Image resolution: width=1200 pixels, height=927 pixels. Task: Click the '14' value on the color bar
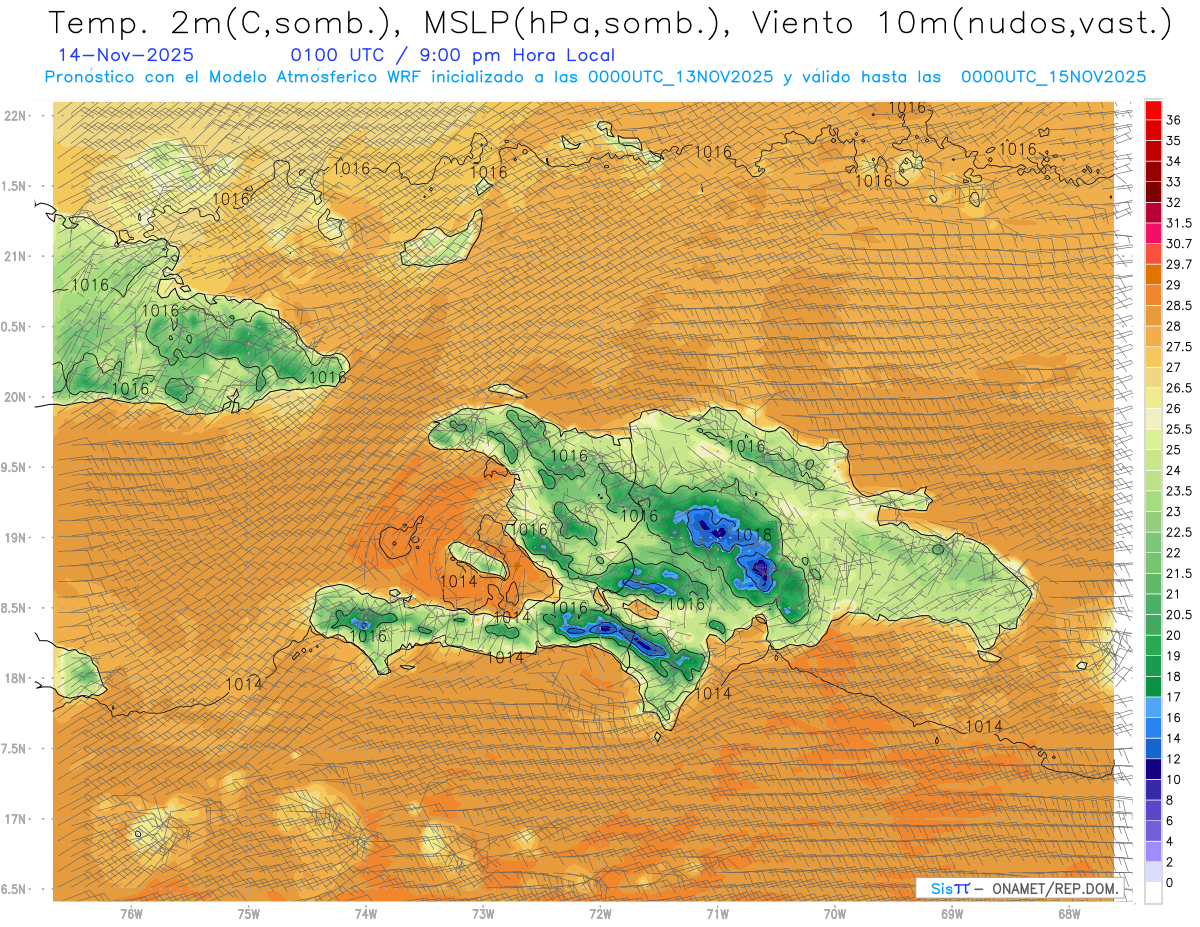1173,738
